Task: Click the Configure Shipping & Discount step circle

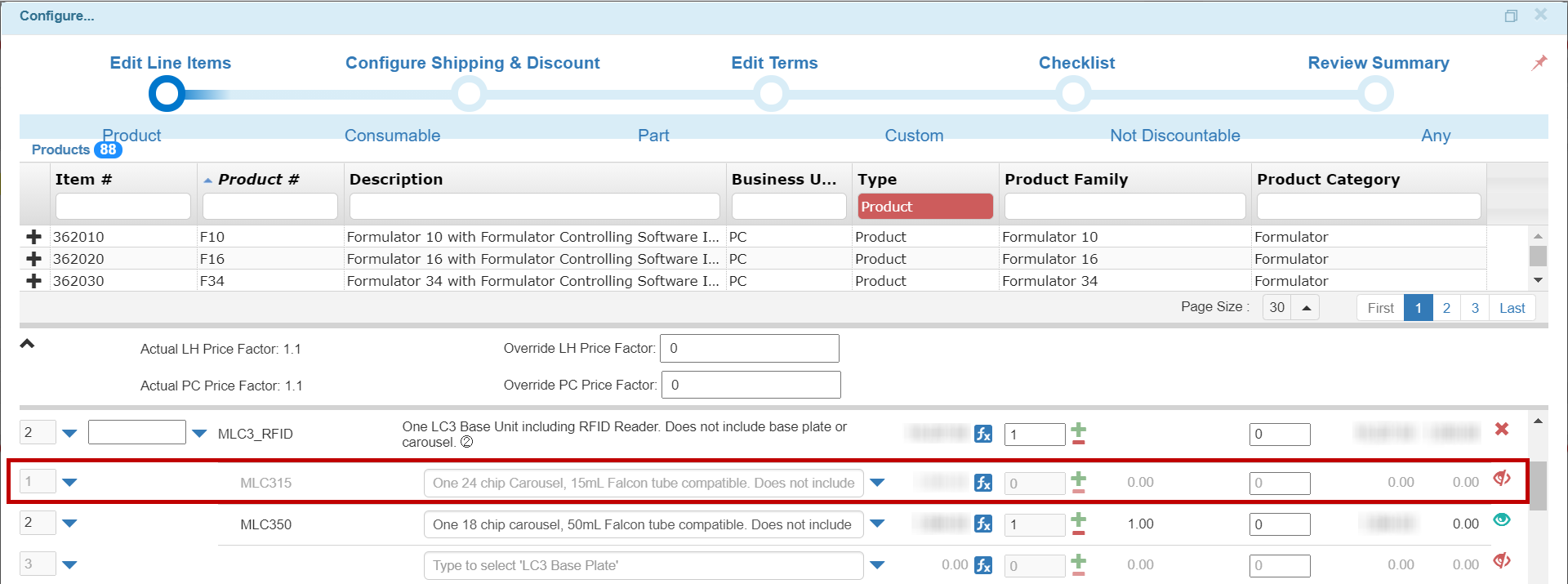Action: 470,94
